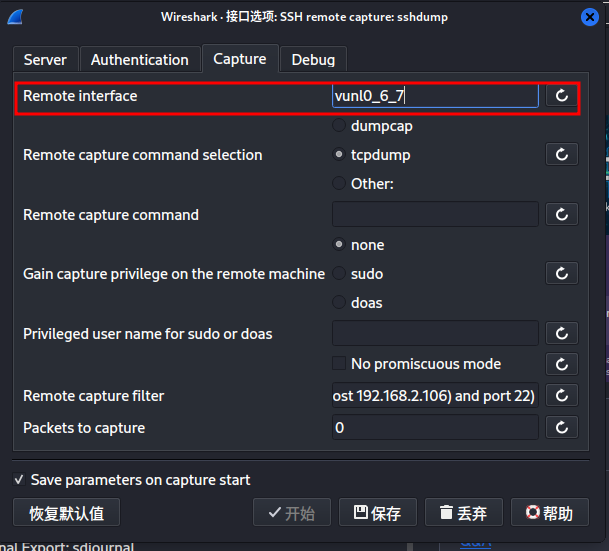Reset the Remote capture command field

(562, 214)
